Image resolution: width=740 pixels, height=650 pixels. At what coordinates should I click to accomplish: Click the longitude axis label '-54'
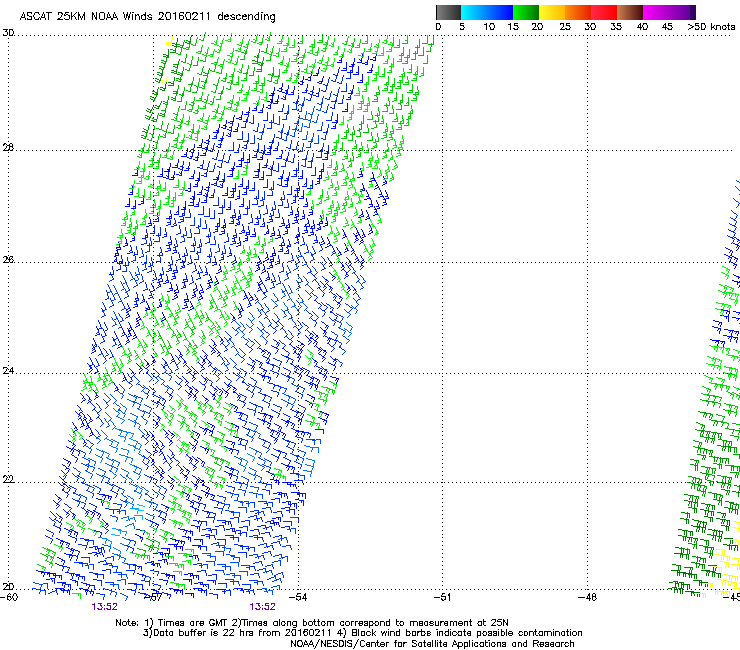point(298,597)
